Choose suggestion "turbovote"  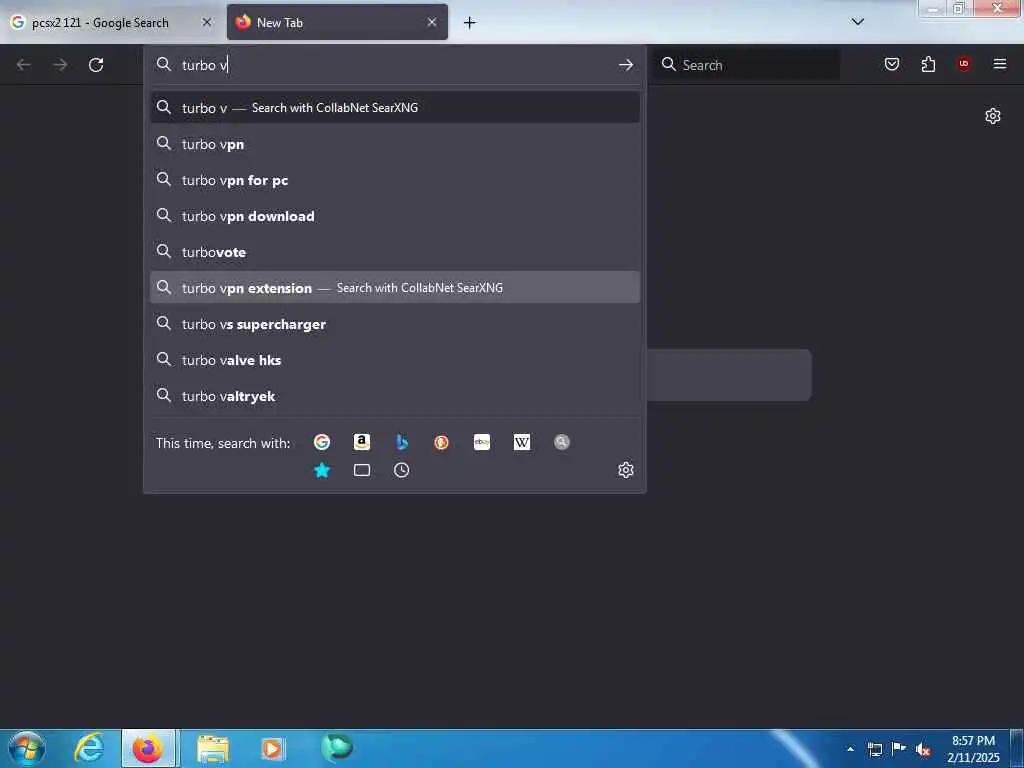[x=395, y=251]
